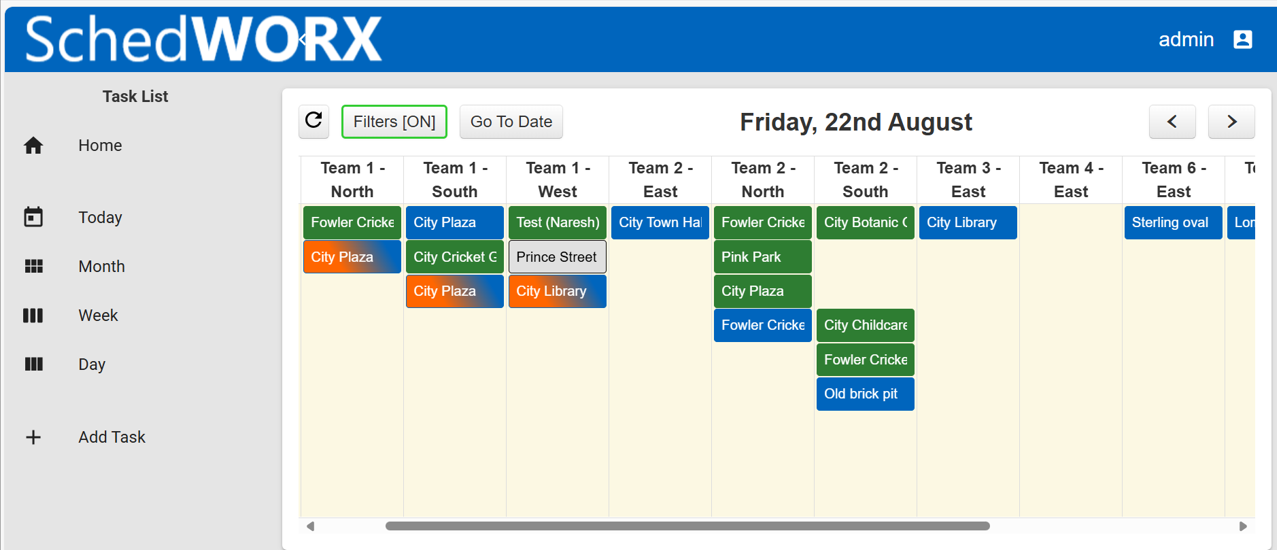Open the Prince Street task card

point(557,257)
